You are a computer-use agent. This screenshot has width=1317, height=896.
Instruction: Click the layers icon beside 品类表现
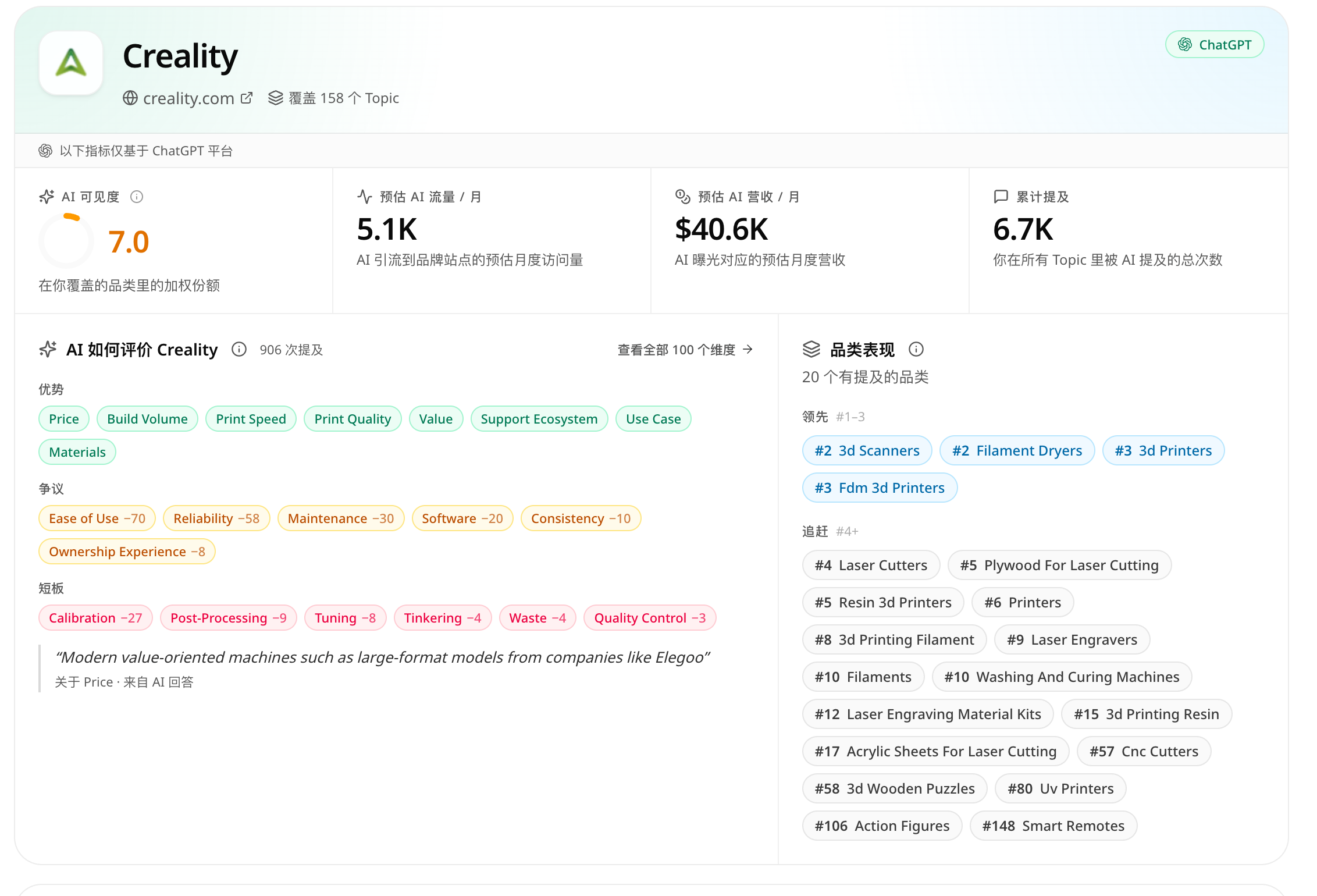(x=811, y=349)
